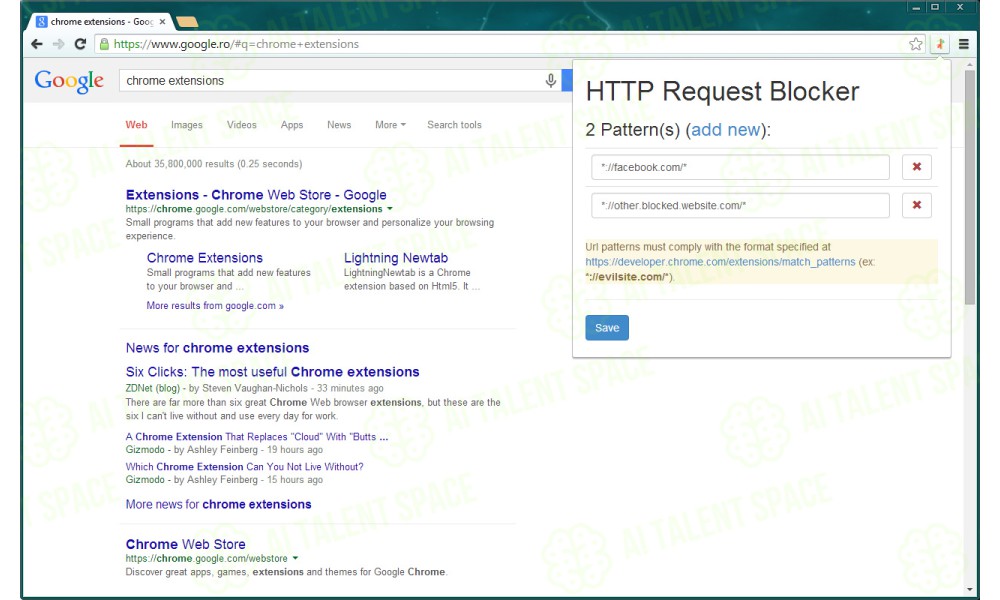
Task: Click the page vertical scrollbar thumb
Action: (x=970, y=187)
